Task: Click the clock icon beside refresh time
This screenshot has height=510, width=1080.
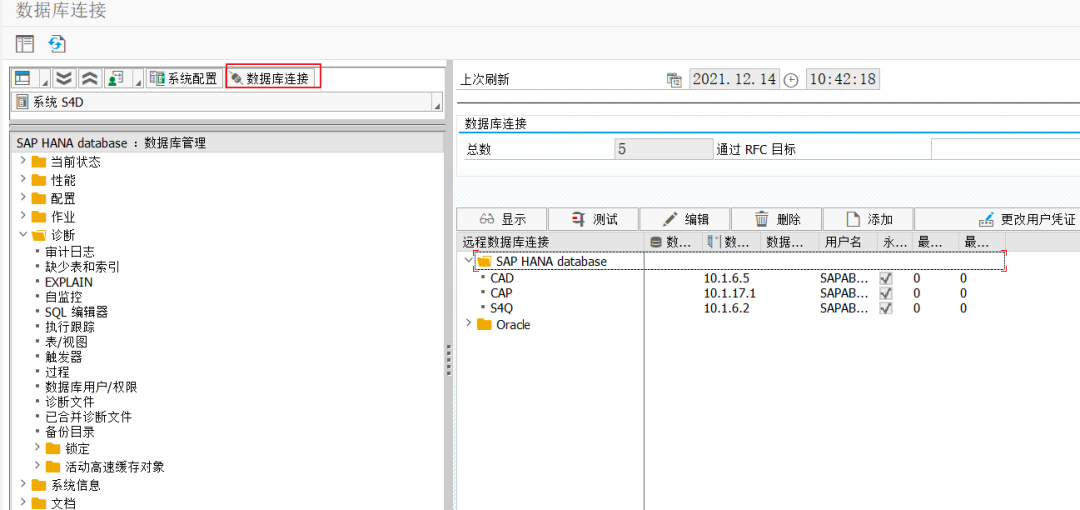Action: click(791, 80)
